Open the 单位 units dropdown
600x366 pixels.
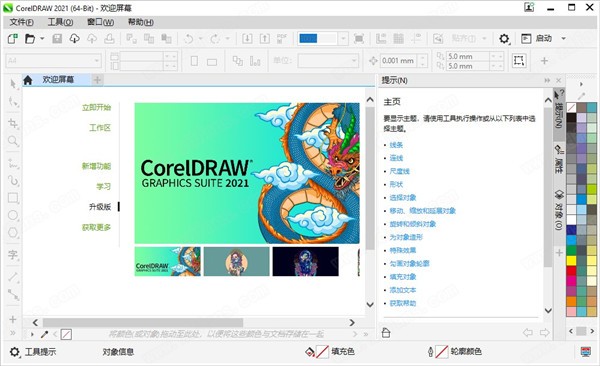tap(354, 60)
